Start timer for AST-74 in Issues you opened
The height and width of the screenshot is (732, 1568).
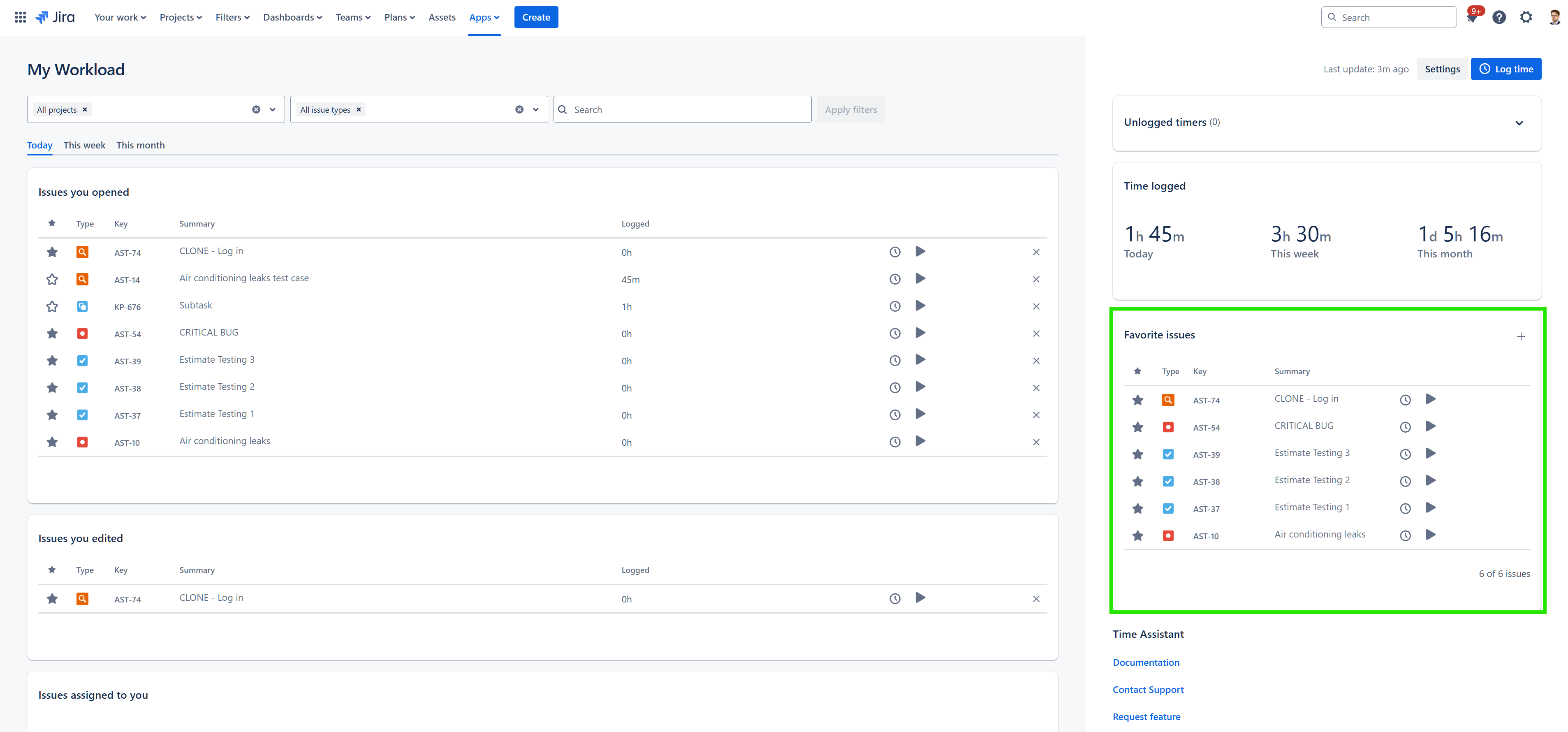pos(920,251)
